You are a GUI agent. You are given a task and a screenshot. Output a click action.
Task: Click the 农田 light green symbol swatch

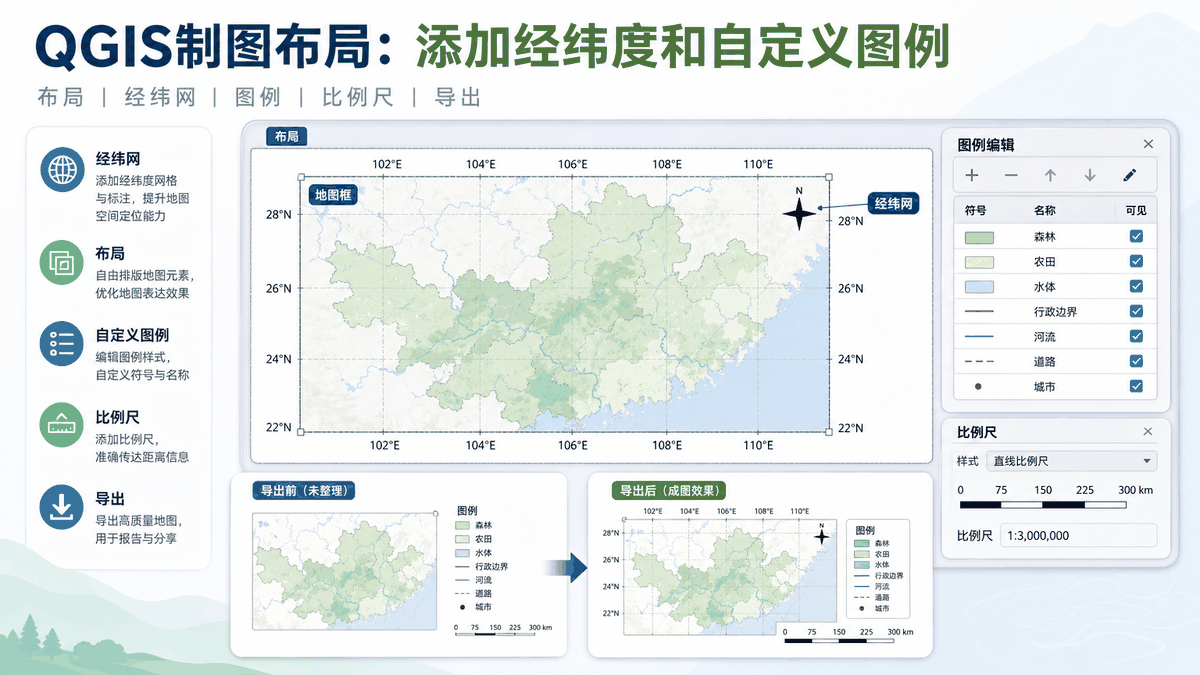click(x=979, y=262)
